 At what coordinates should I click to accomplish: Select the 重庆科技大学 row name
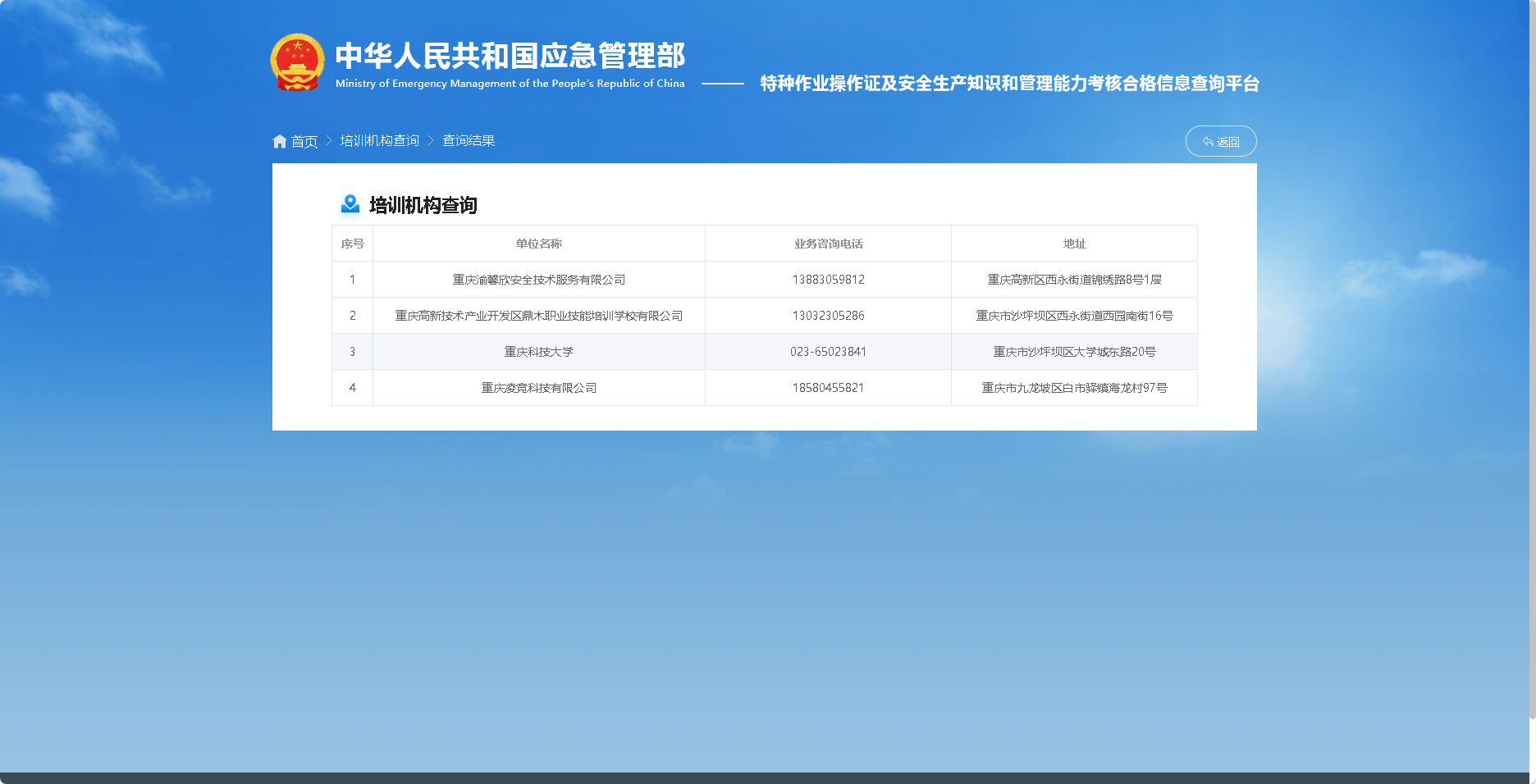pos(538,352)
